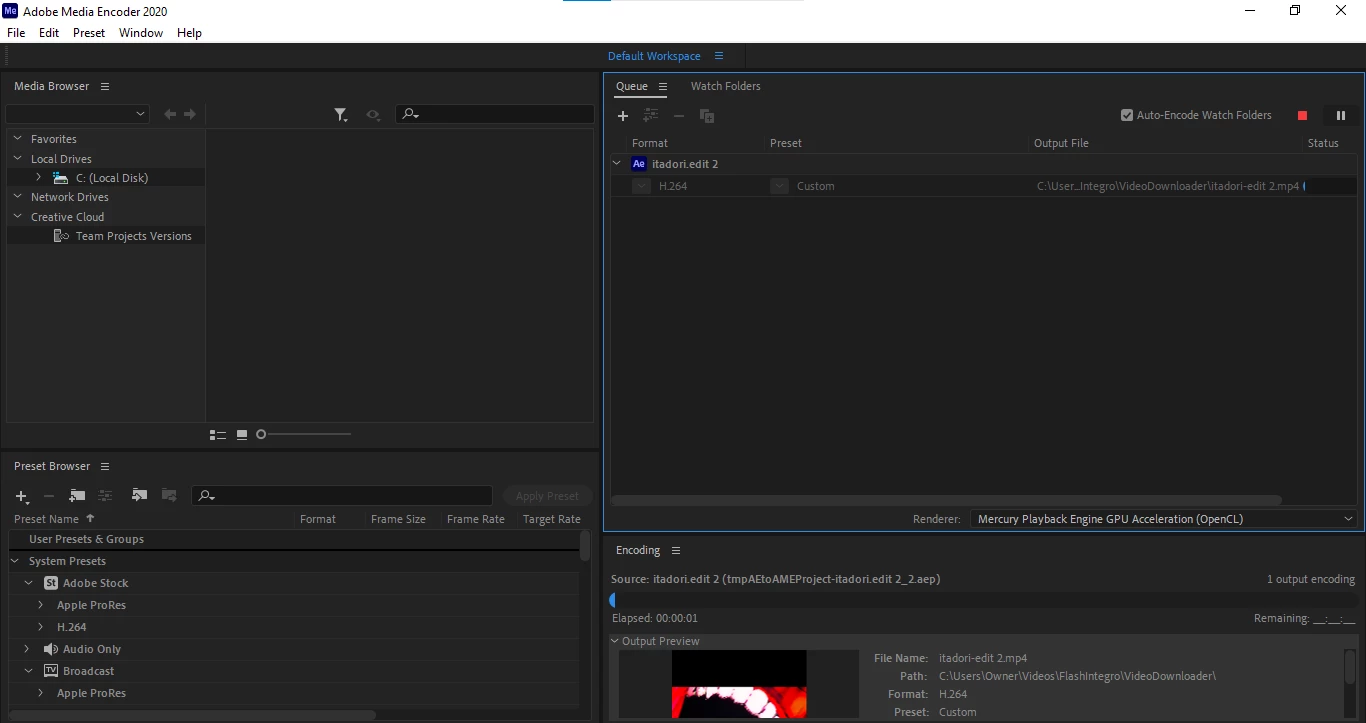The width and height of the screenshot is (1366, 723).
Task: Open the Renderer dropdown
Action: click(1162, 519)
